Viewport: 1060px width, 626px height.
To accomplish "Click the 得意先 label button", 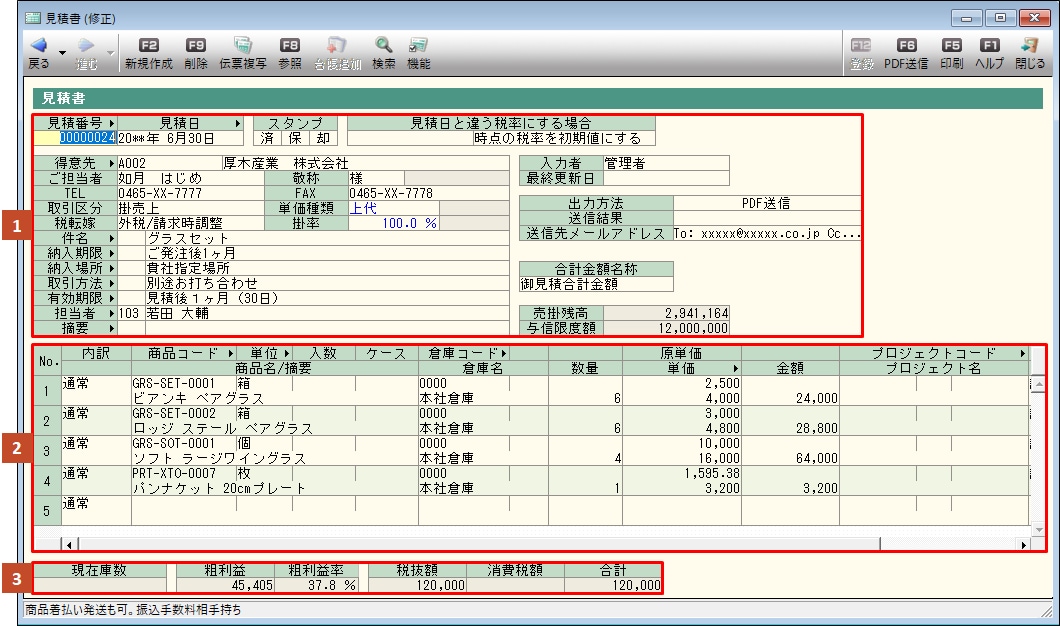I will (x=74, y=162).
